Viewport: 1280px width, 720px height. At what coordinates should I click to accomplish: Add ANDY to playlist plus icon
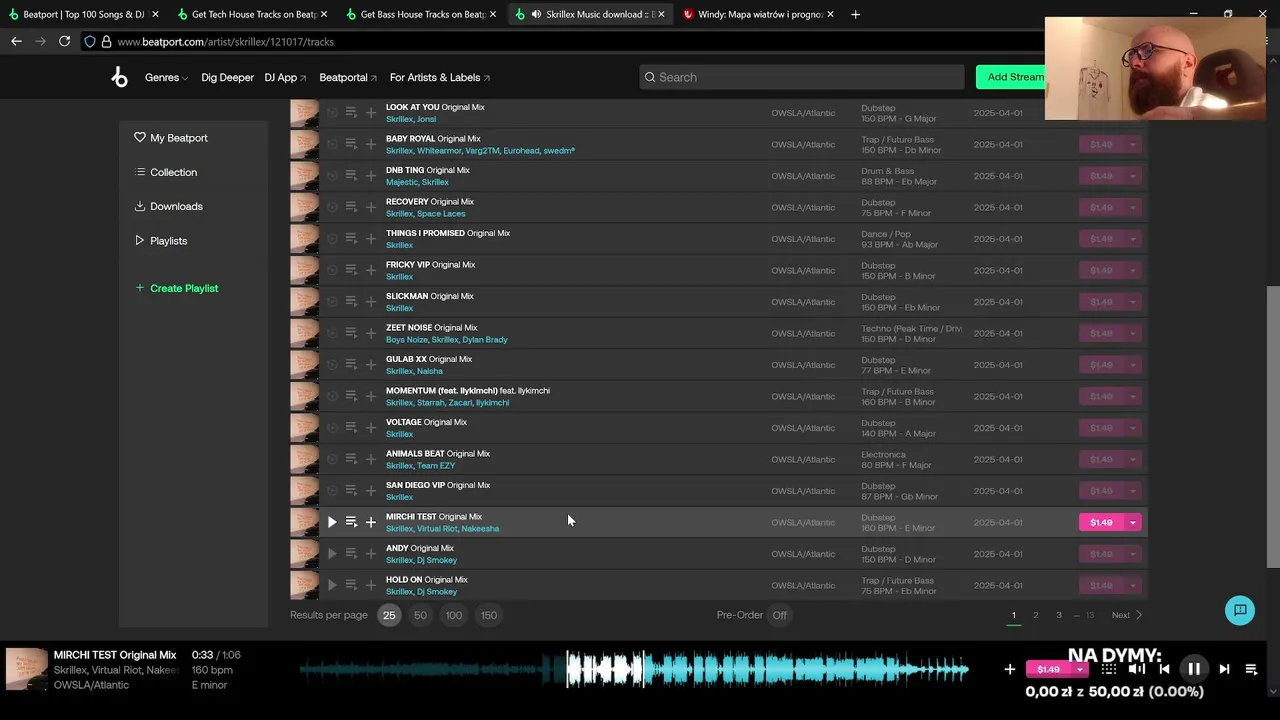[370, 553]
